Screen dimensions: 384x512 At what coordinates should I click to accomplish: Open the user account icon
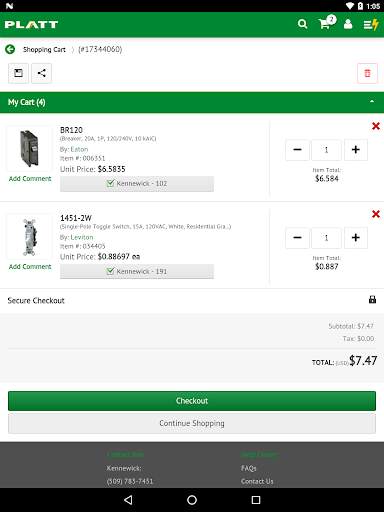[348, 24]
